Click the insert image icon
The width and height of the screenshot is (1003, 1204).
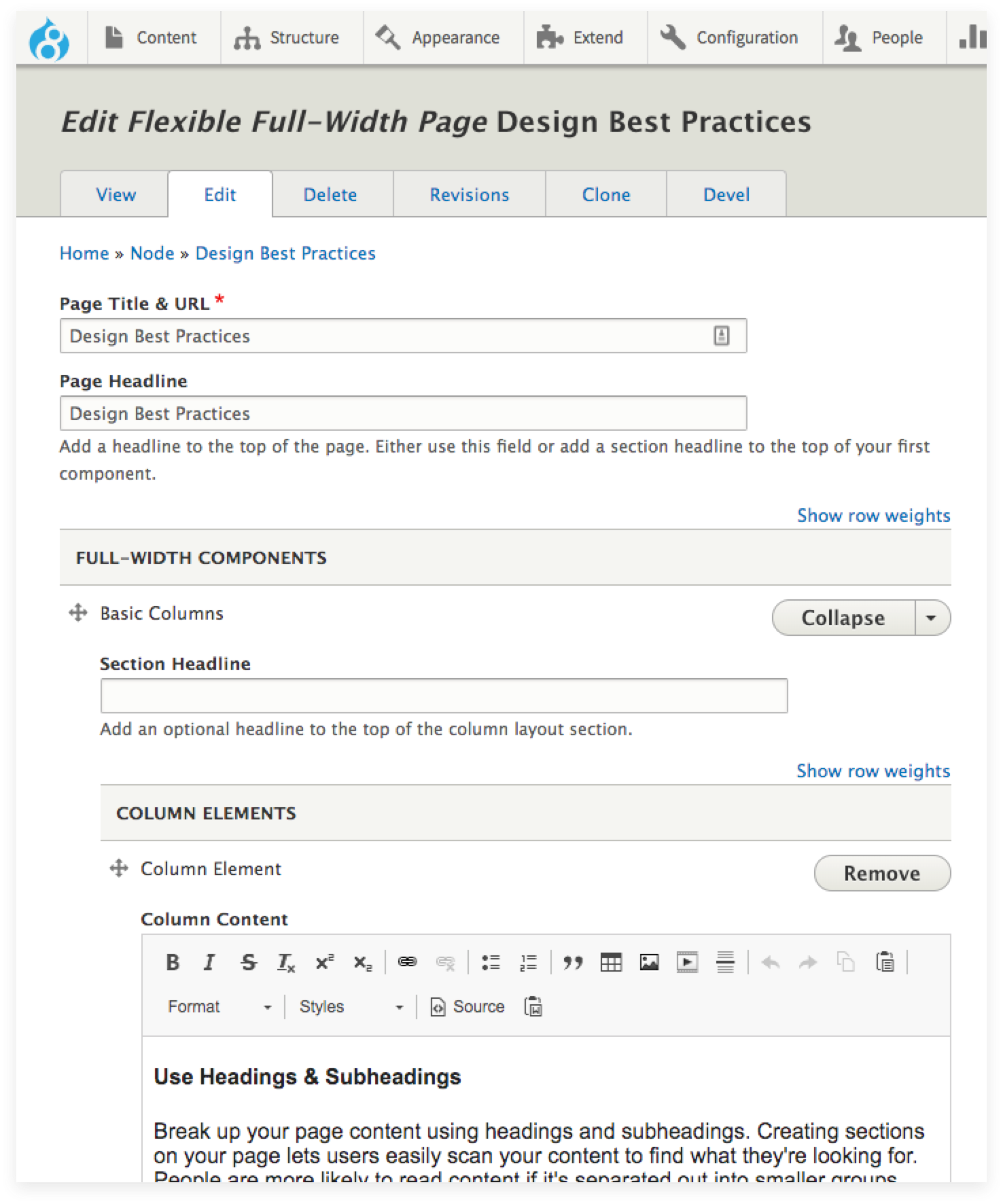pos(649,962)
